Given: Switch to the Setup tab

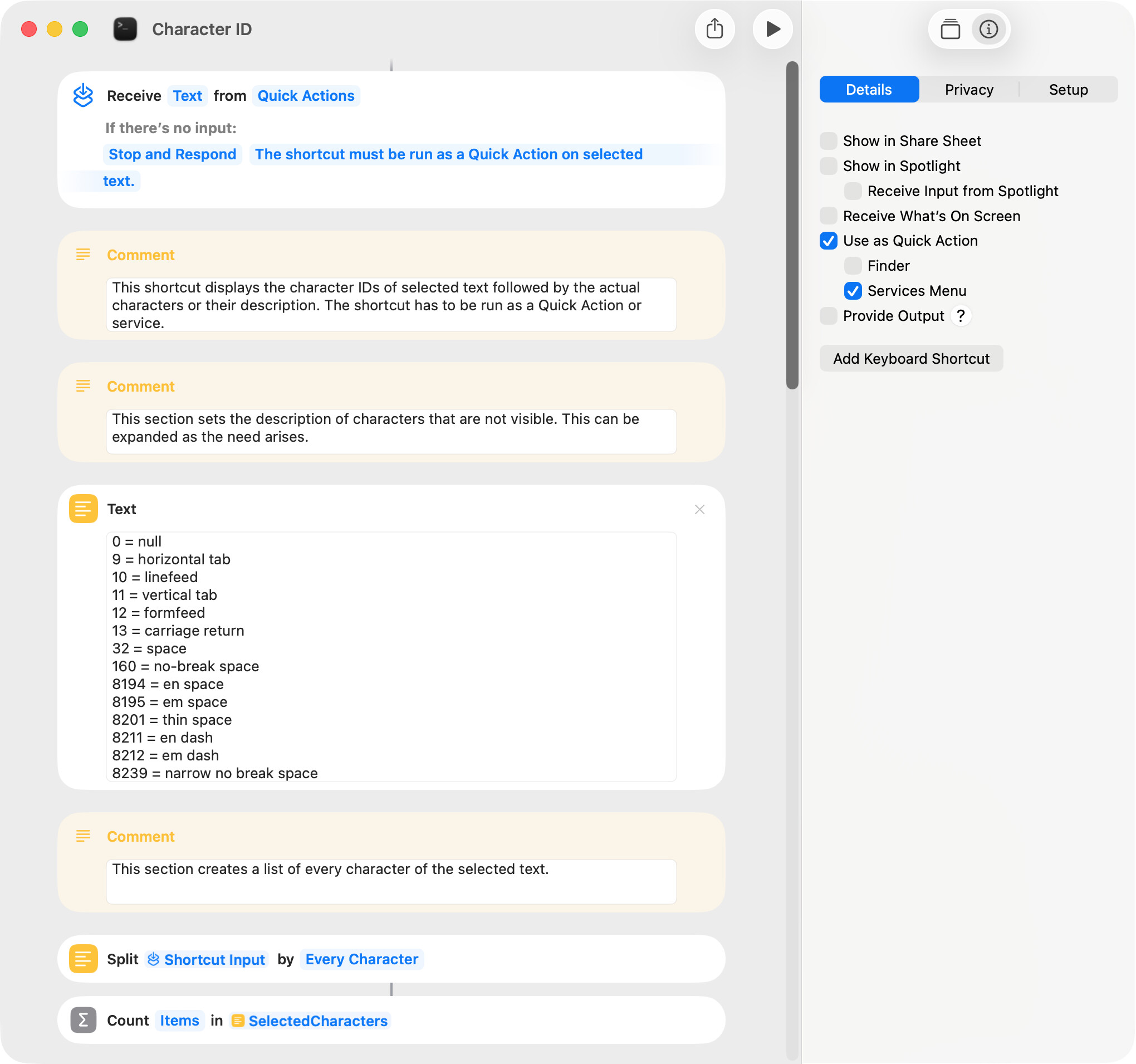Looking at the screenshot, I should tap(1068, 90).
